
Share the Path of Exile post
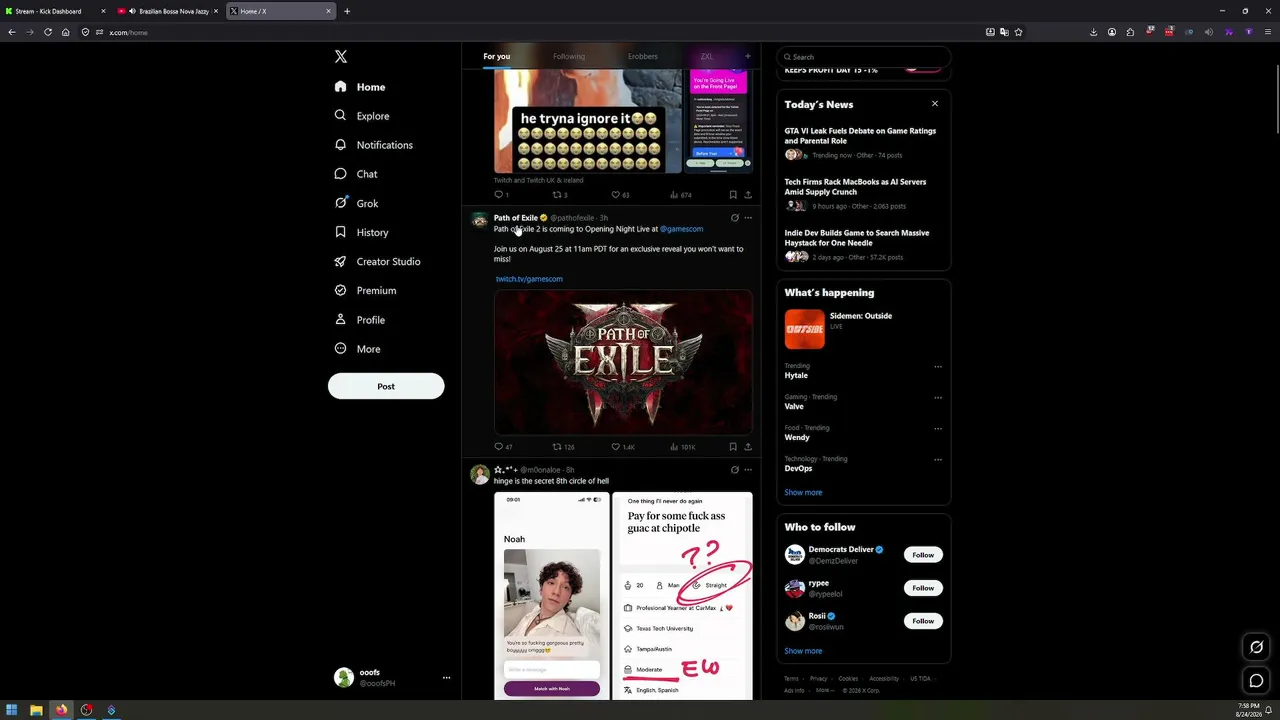pyautogui.click(x=748, y=447)
